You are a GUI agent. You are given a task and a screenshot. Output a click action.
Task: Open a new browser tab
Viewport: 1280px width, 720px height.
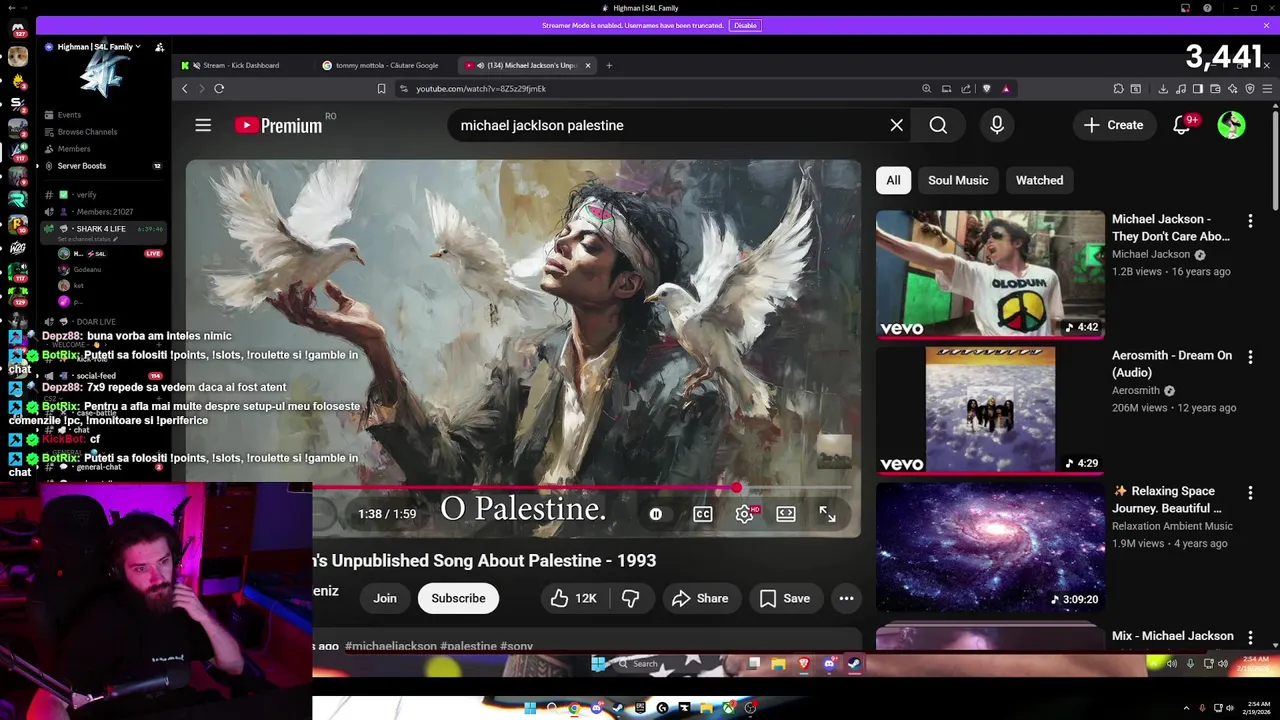(609, 65)
